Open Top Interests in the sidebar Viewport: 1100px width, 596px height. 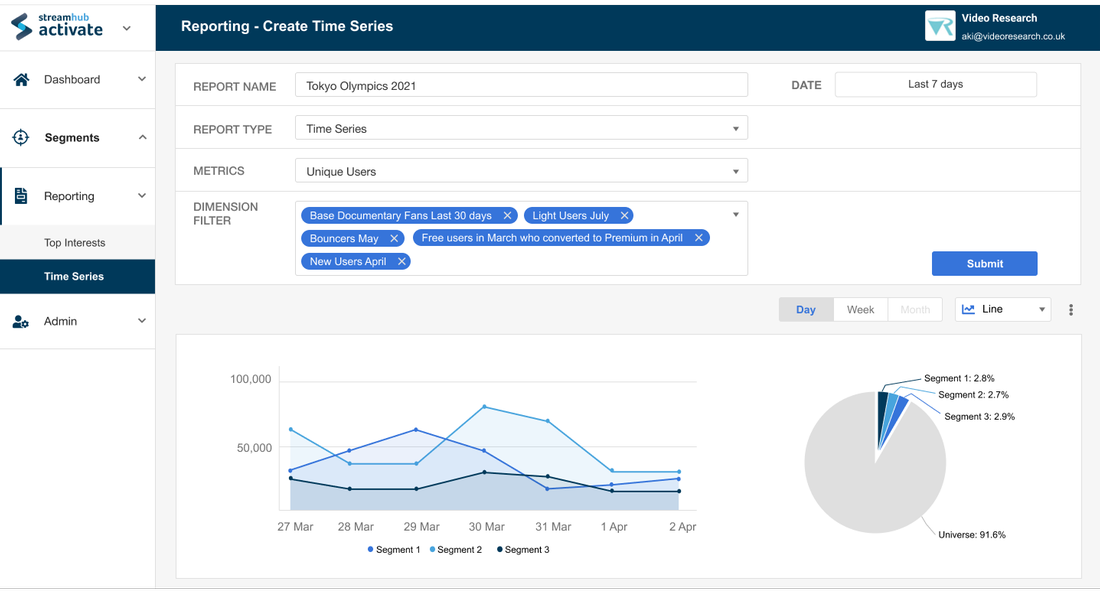[x=75, y=243]
